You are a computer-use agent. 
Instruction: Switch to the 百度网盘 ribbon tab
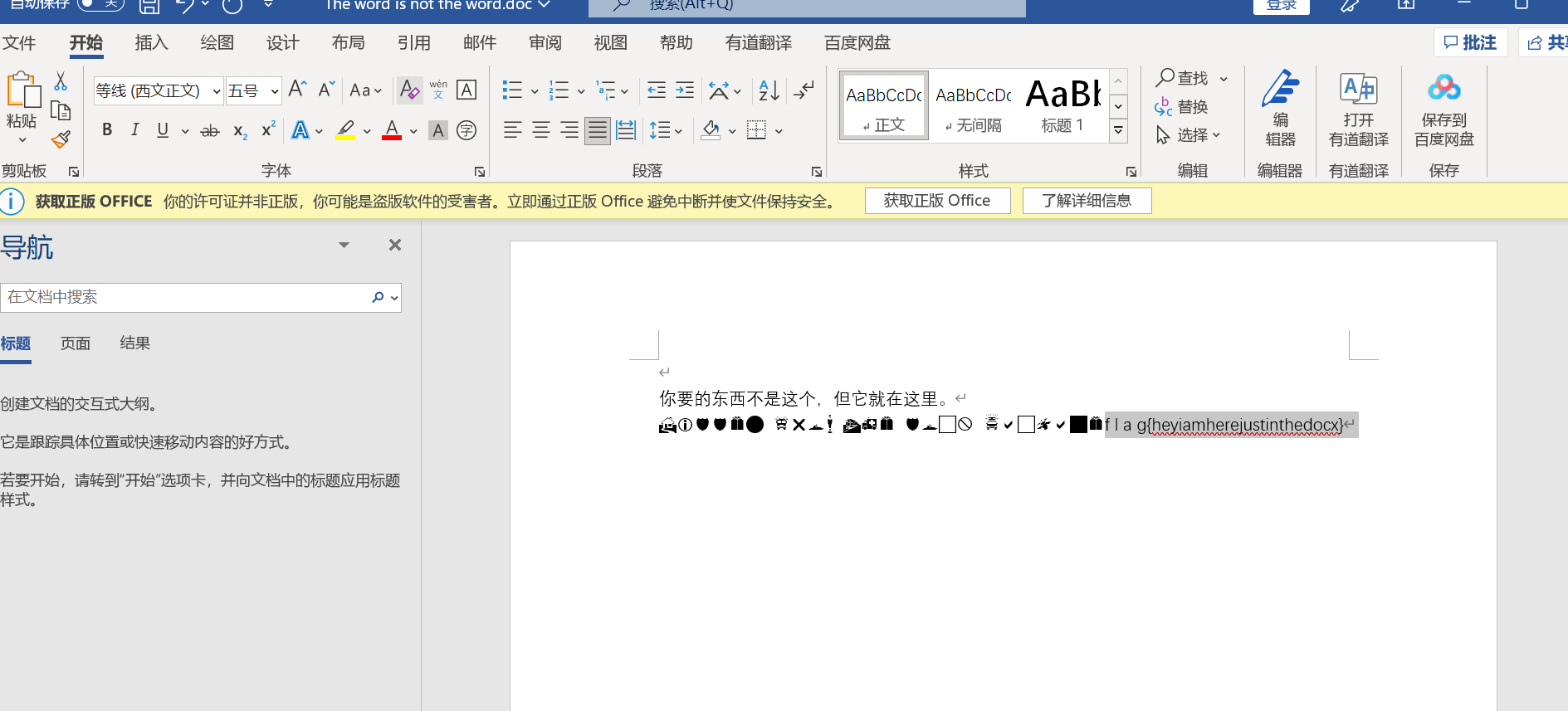pos(857,42)
